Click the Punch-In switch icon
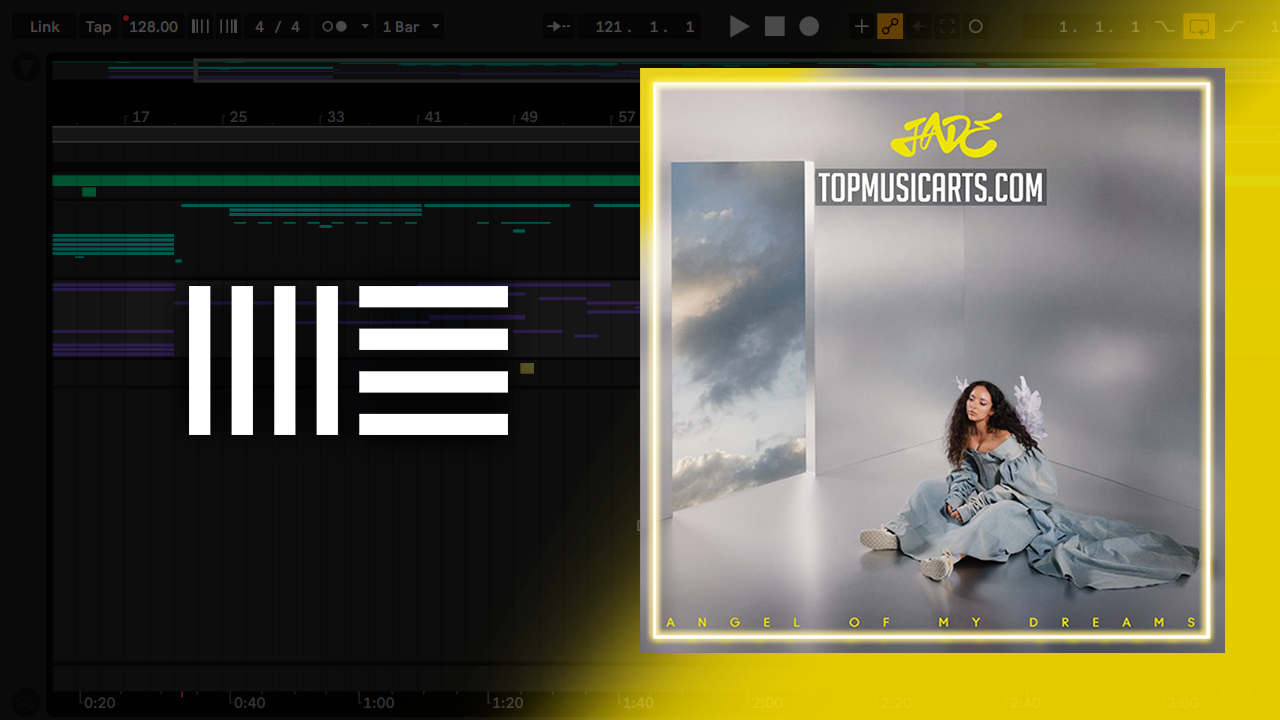 pos(1164,27)
